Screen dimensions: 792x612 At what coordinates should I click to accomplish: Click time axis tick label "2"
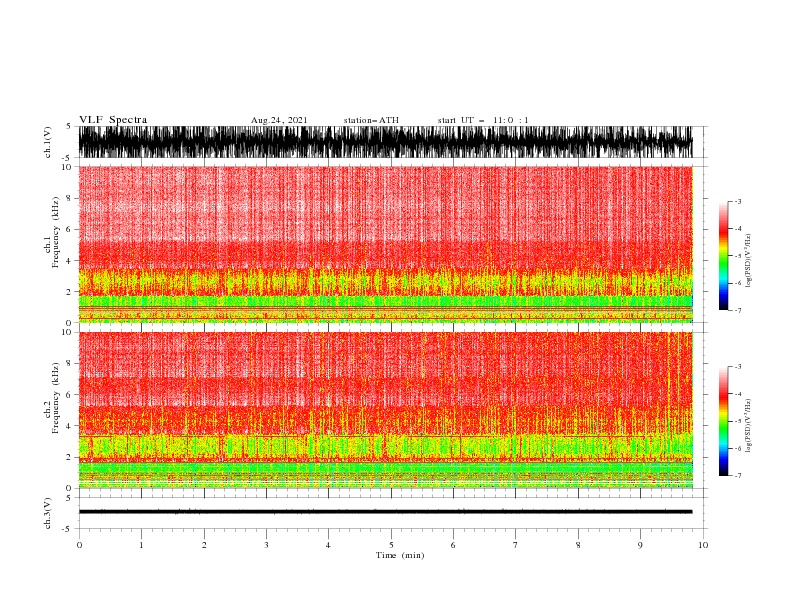click(204, 545)
